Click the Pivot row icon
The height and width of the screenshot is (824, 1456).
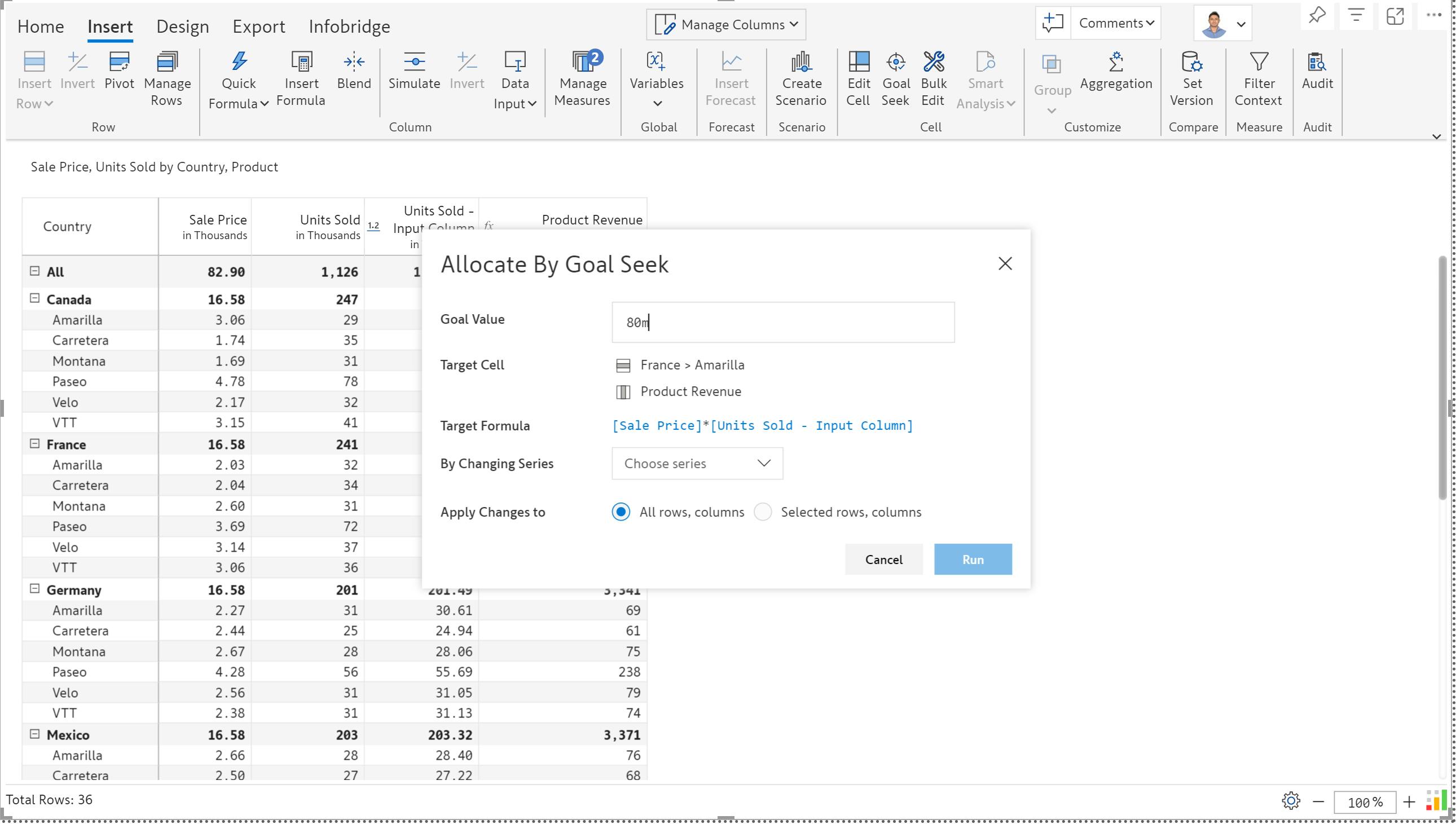click(120, 61)
